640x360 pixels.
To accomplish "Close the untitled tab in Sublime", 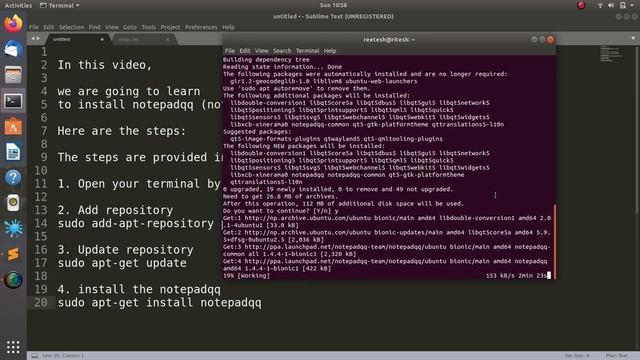I will [102, 39].
